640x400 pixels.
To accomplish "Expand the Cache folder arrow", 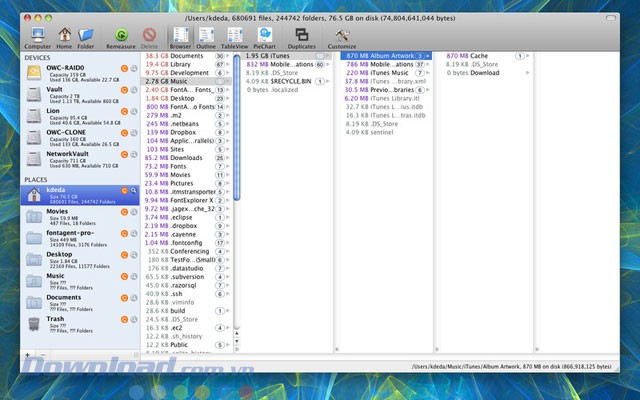I will pos(527,57).
